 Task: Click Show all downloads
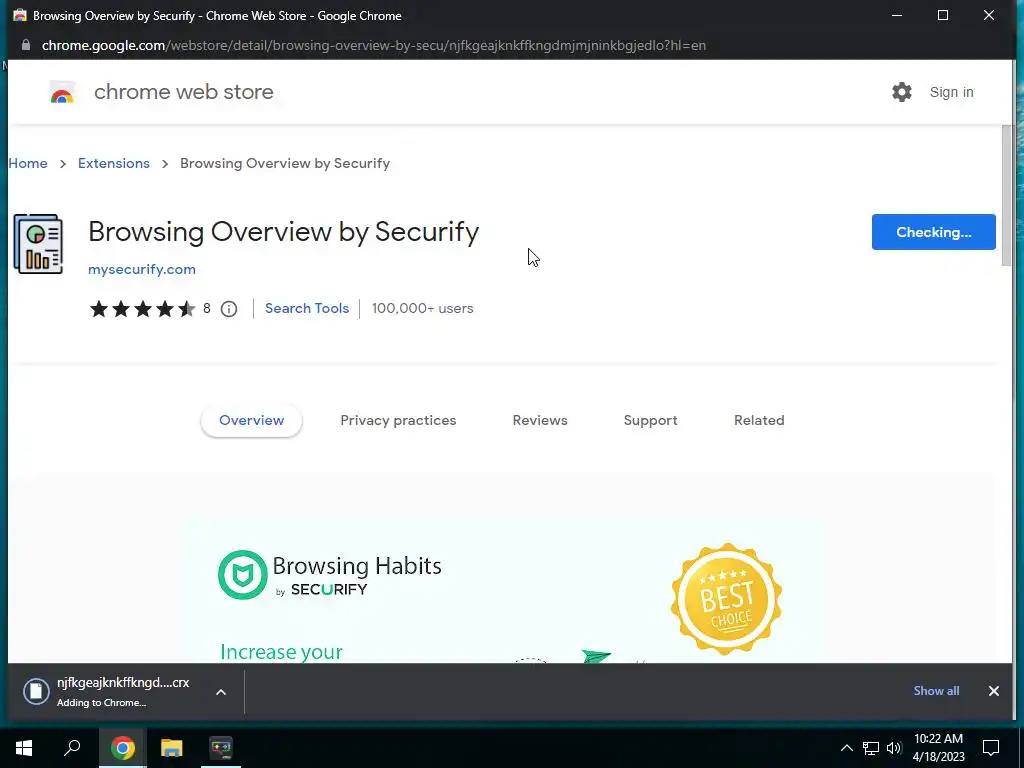936,691
